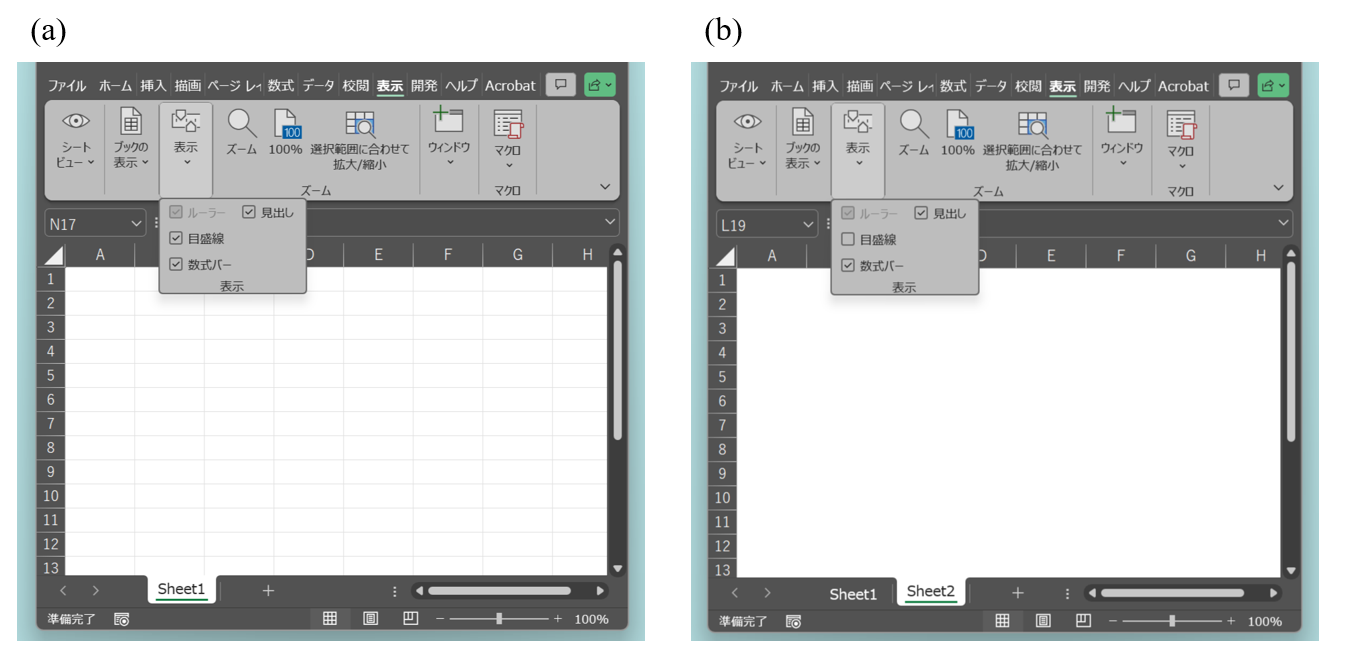The height and width of the screenshot is (655, 1345).
Task: Switch to Page Layout view in window (a) status bar
Action: 370,619
